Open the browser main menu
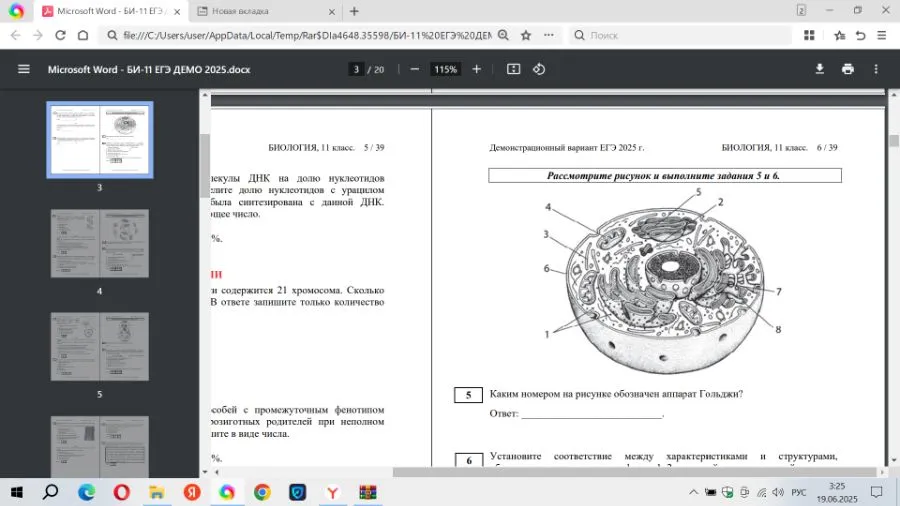This screenshot has width=900, height=506. coord(882,36)
